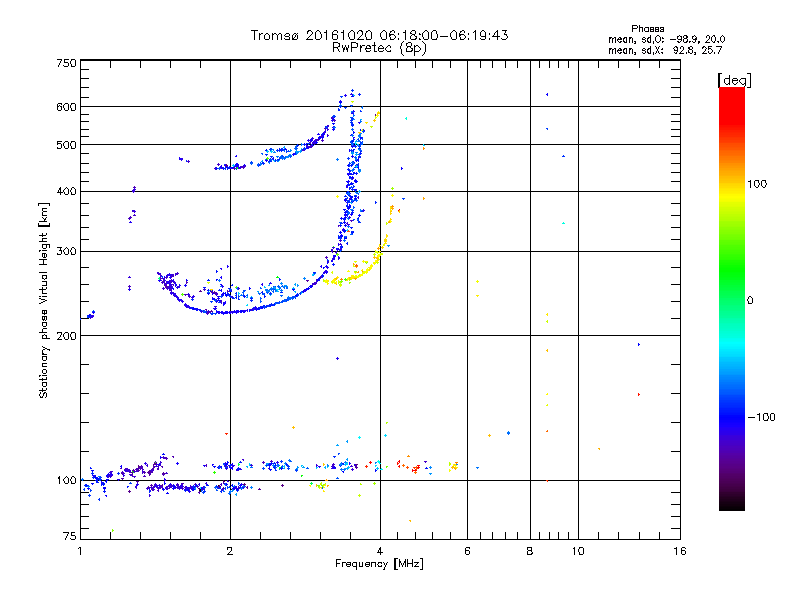800x600 pixels.
Task: Click the 'Phases' header label
Action: [x=647, y=29]
